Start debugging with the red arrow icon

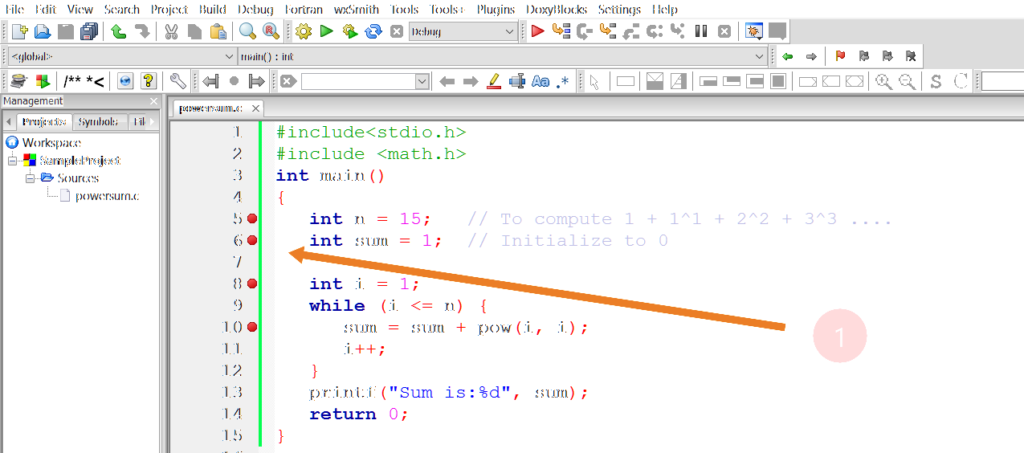pyautogui.click(x=537, y=31)
